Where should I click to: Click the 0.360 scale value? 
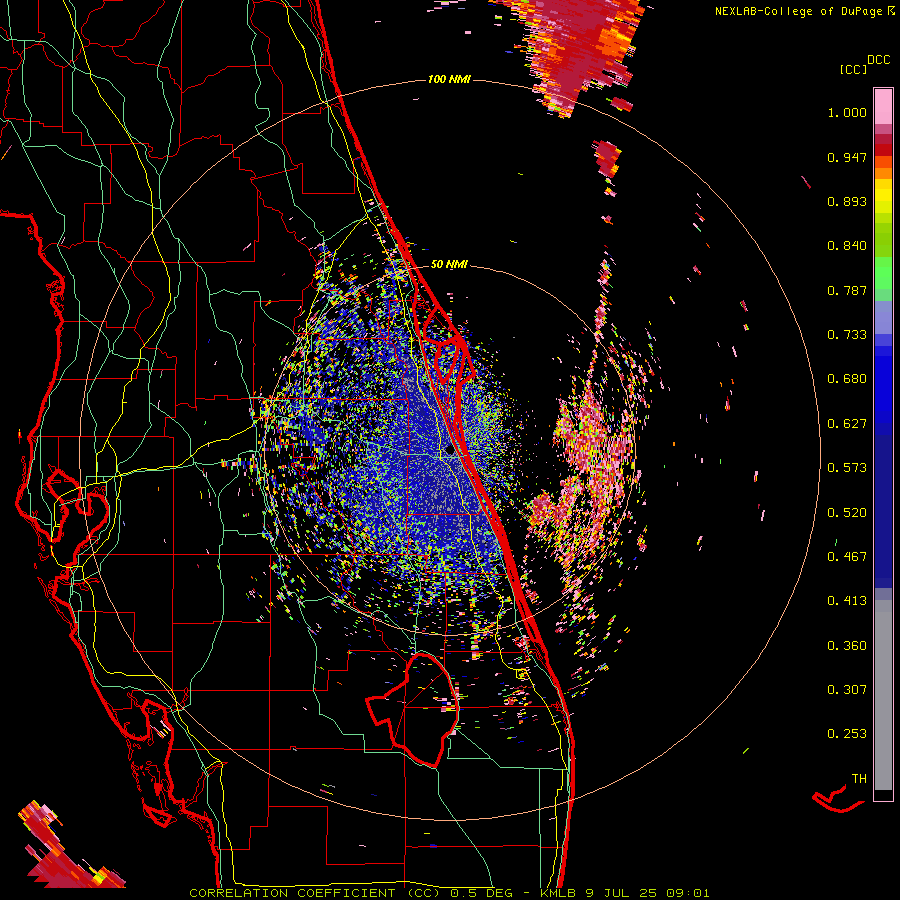tap(847, 646)
